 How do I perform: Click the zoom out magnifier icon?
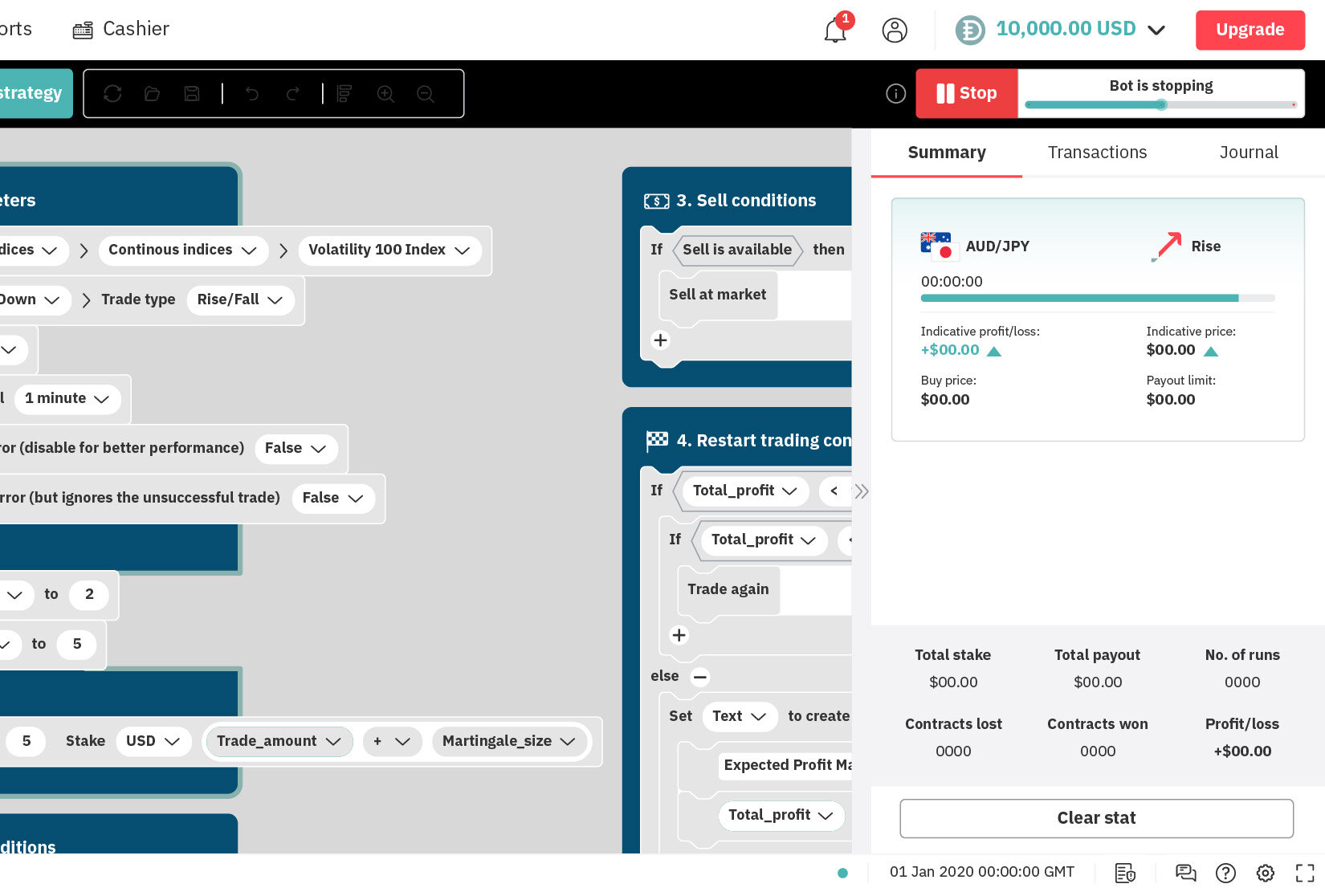tap(426, 94)
